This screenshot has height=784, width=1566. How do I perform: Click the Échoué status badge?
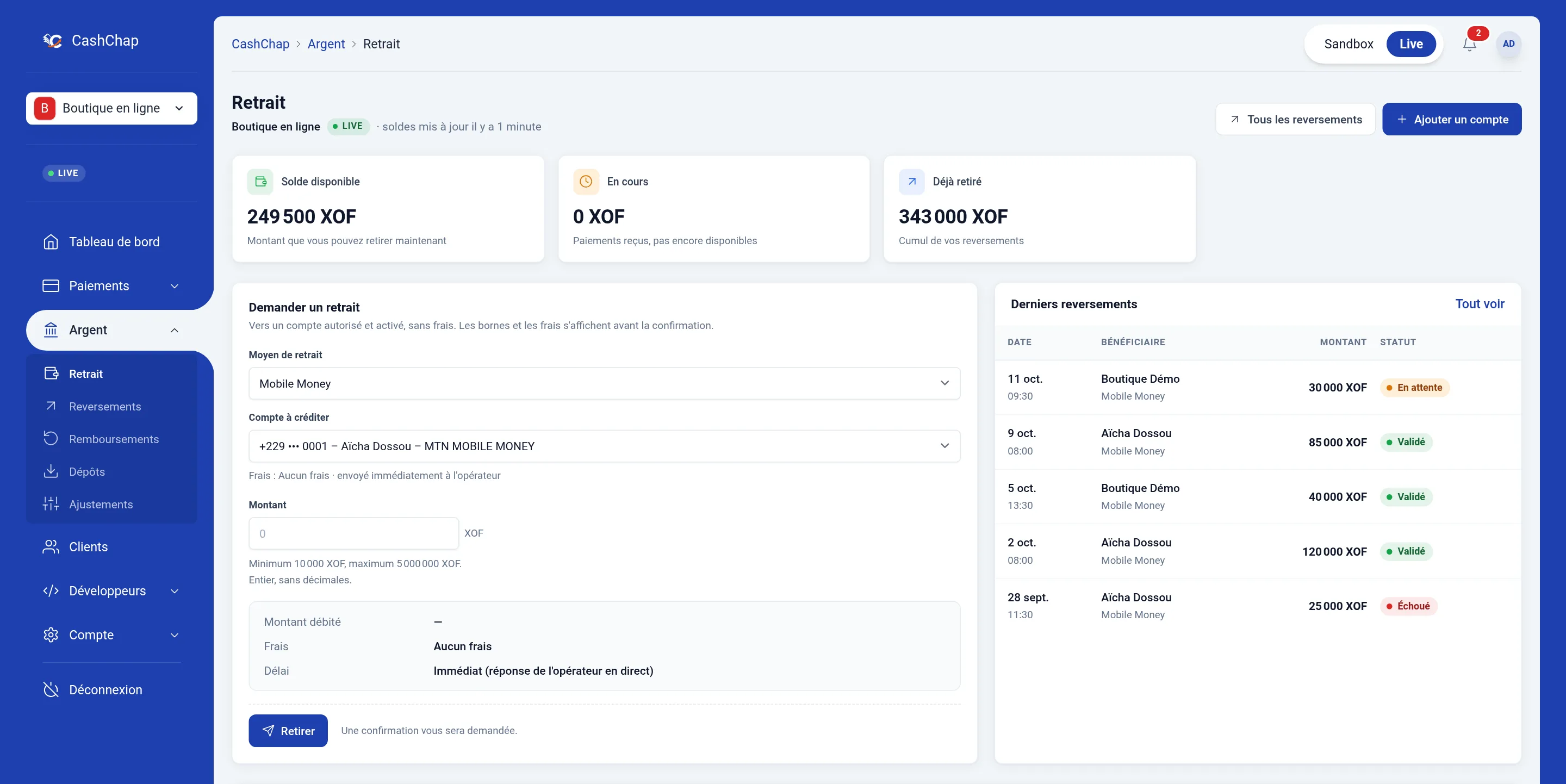(x=1408, y=606)
